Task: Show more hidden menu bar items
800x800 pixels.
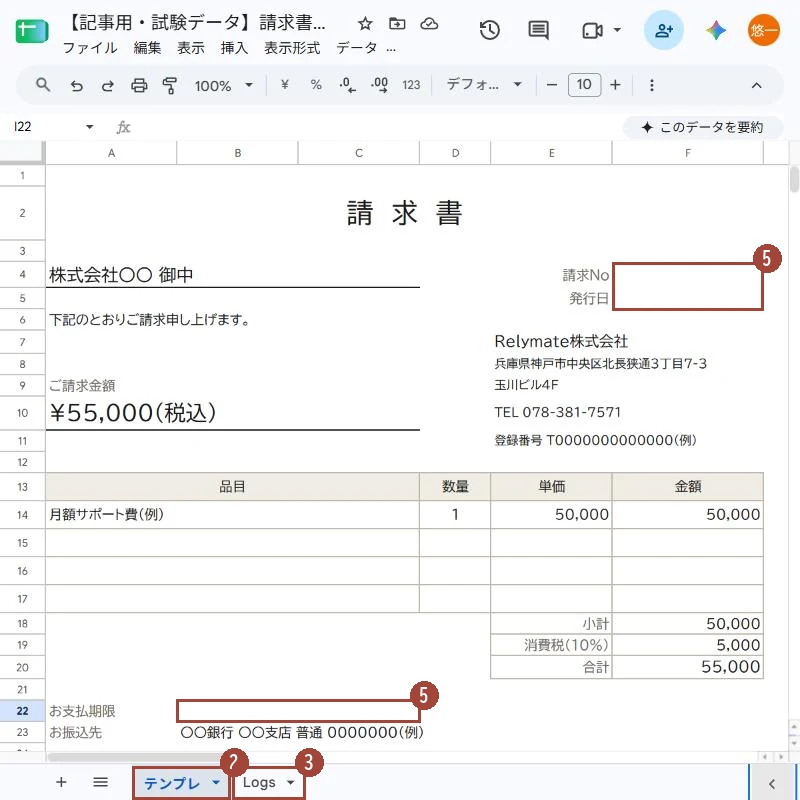Action: (391, 49)
